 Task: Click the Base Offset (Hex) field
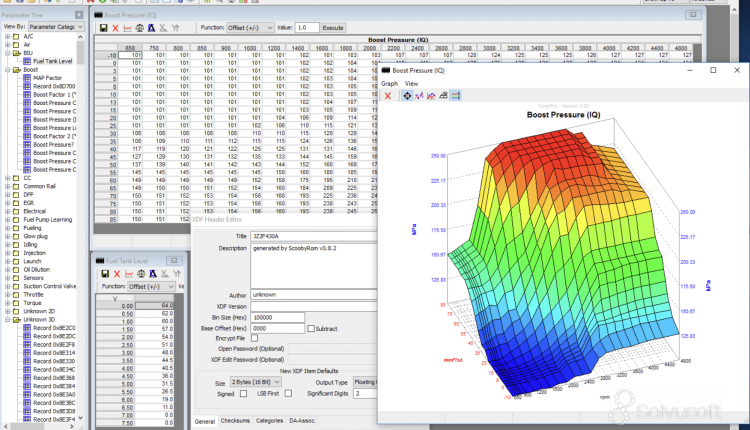pyautogui.click(x=277, y=329)
